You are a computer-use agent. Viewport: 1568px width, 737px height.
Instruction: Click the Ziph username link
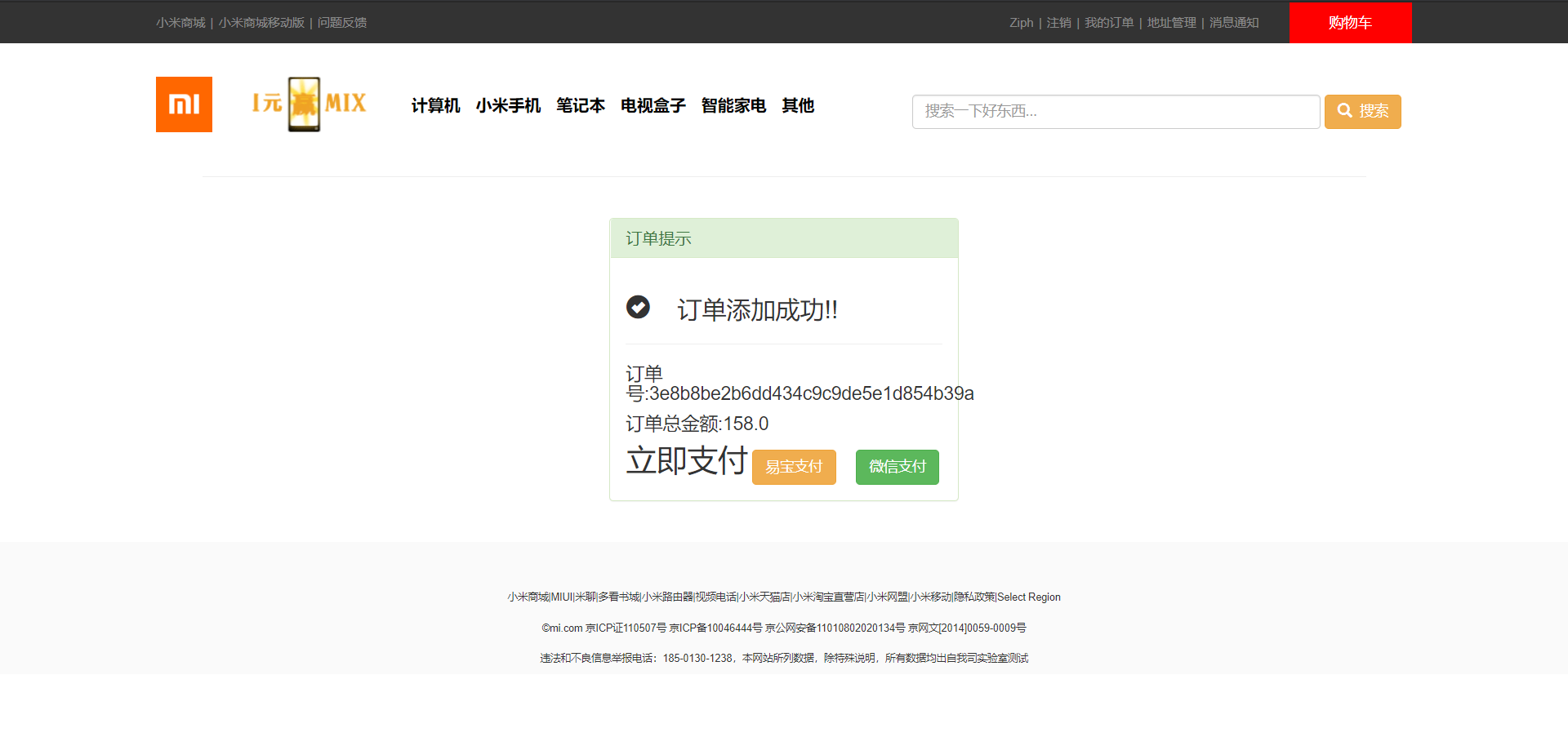click(x=1021, y=23)
